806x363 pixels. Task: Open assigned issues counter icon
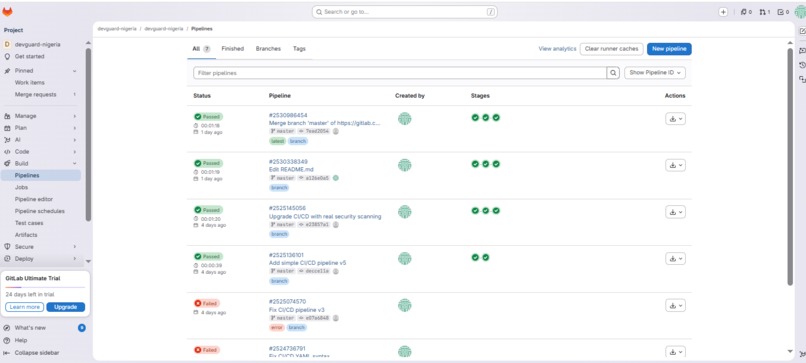point(746,12)
